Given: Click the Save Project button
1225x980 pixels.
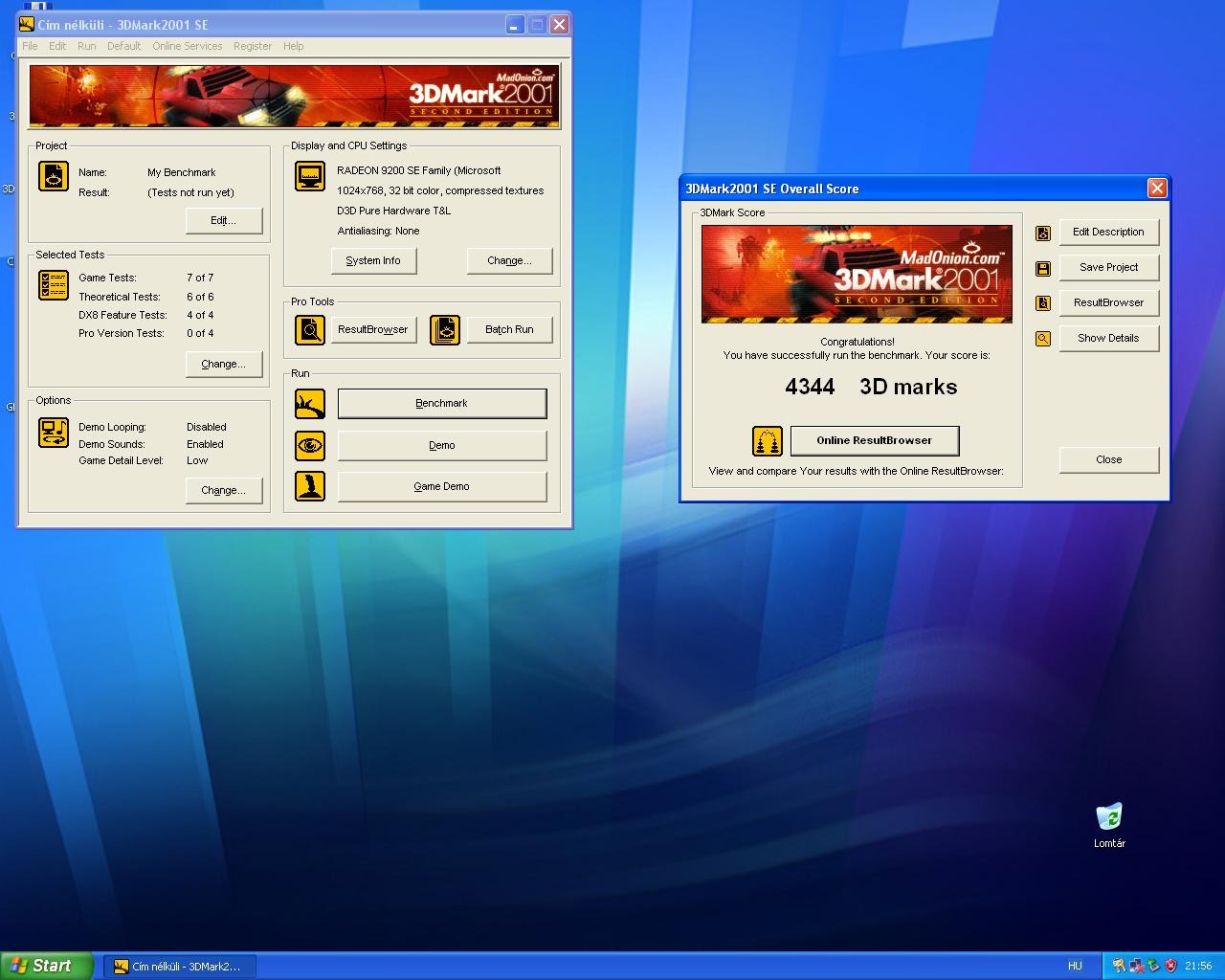Looking at the screenshot, I should tap(1109, 267).
